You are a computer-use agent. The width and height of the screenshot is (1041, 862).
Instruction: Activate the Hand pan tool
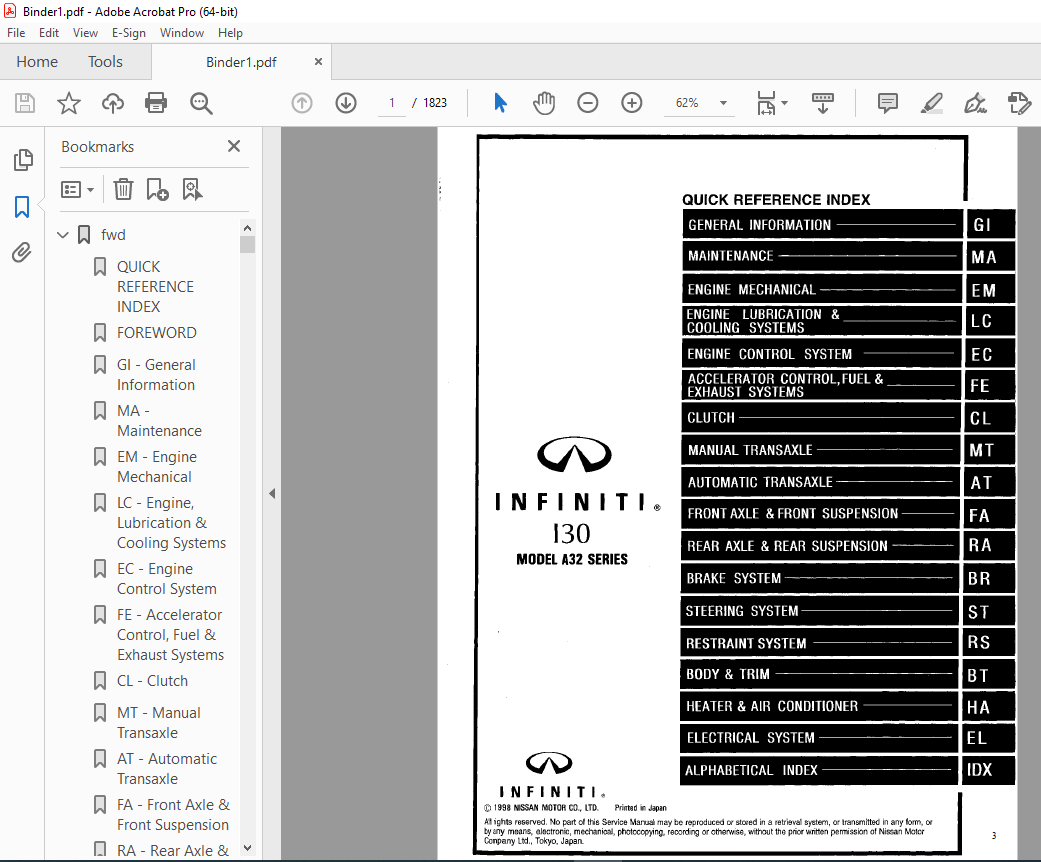pyautogui.click(x=544, y=103)
